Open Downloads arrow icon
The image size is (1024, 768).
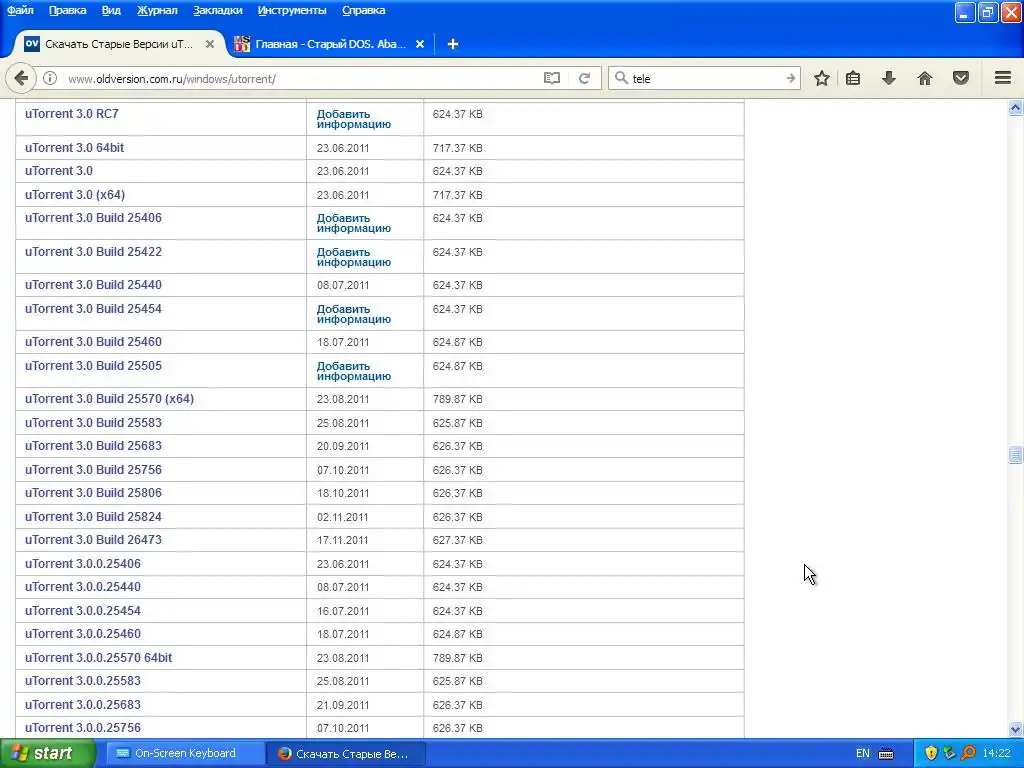889,78
